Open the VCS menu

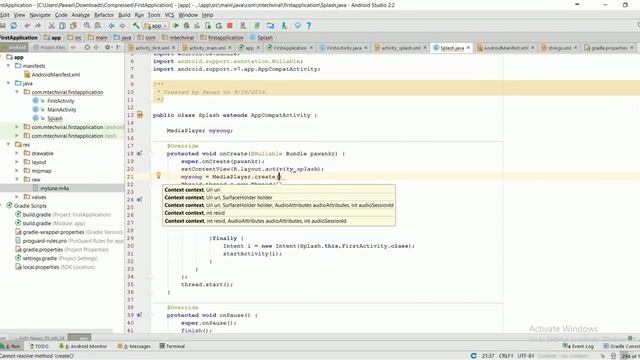click(169, 15)
